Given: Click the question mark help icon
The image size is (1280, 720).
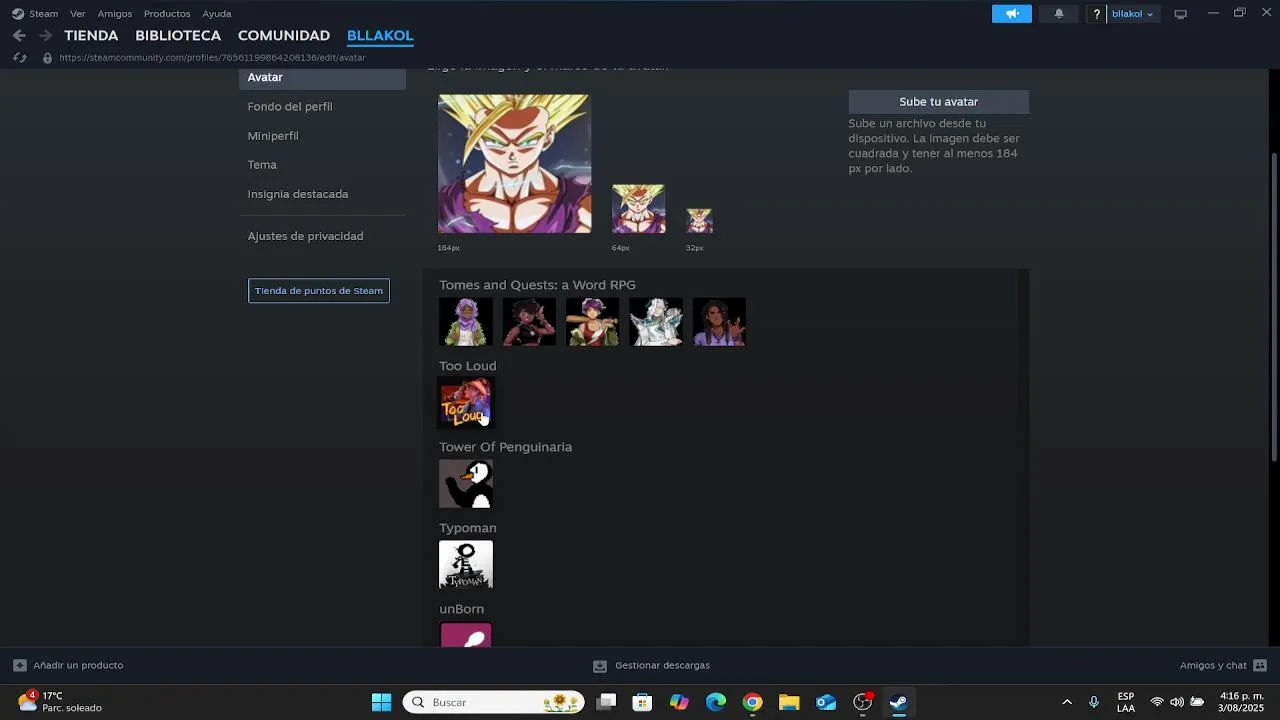Looking at the screenshot, I should click(x=1097, y=14).
